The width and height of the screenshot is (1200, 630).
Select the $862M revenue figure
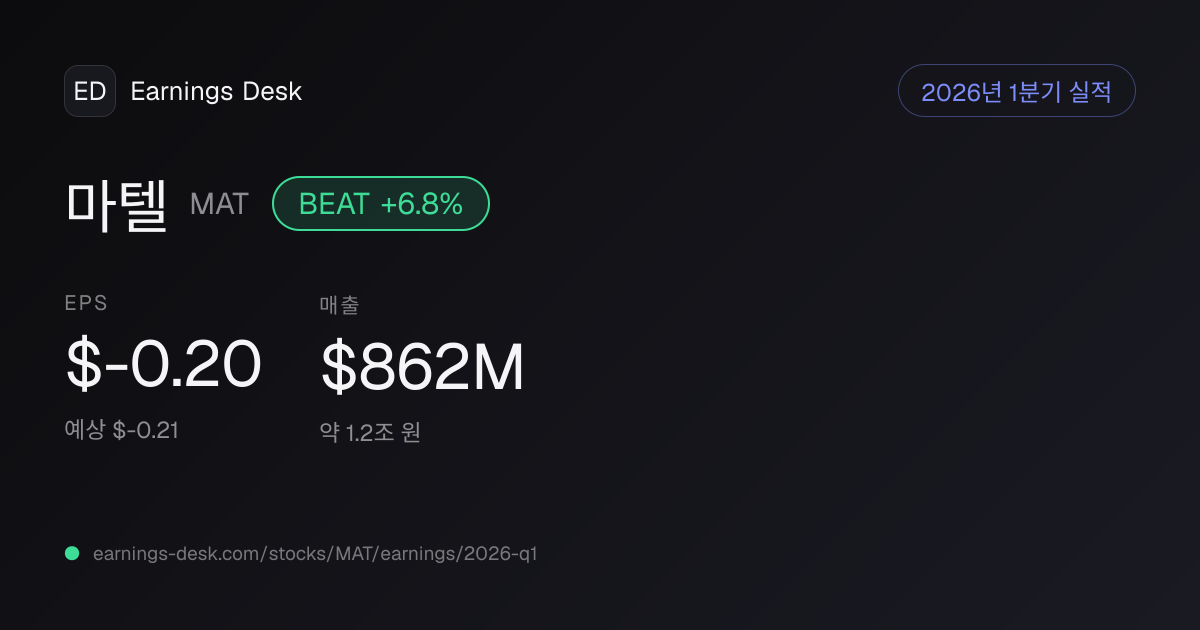click(422, 367)
